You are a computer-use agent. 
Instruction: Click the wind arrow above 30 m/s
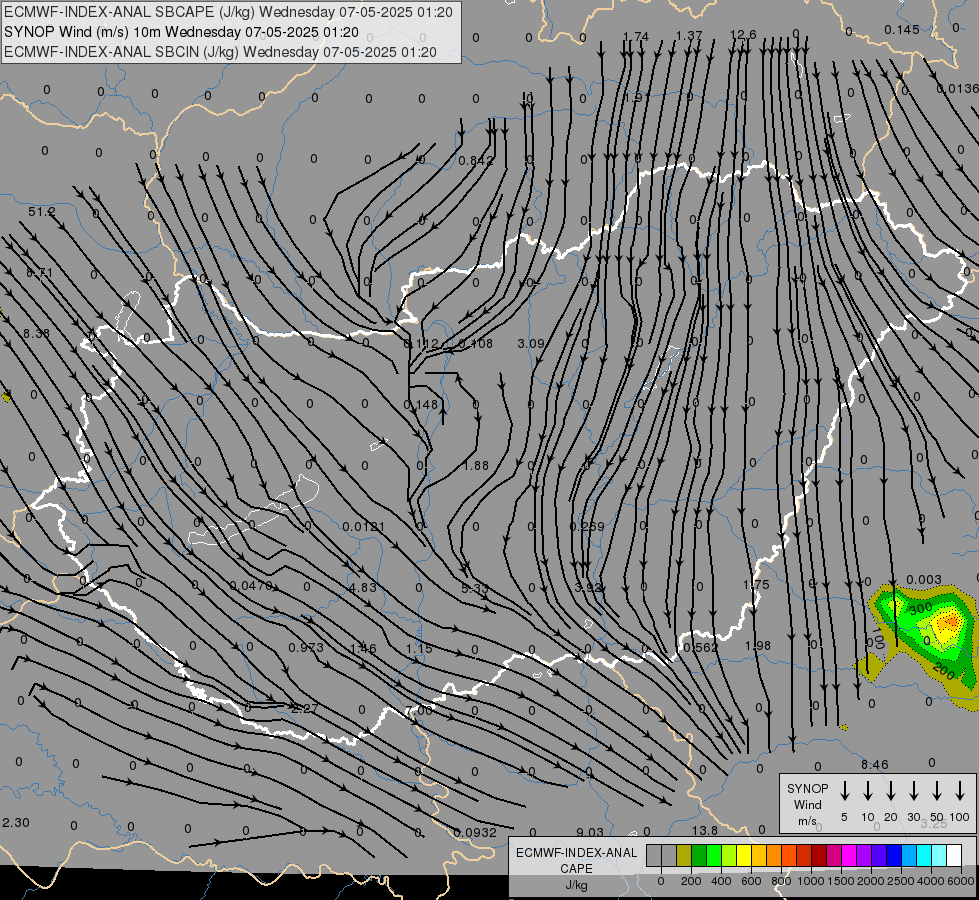pyautogui.click(x=913, y=791)
